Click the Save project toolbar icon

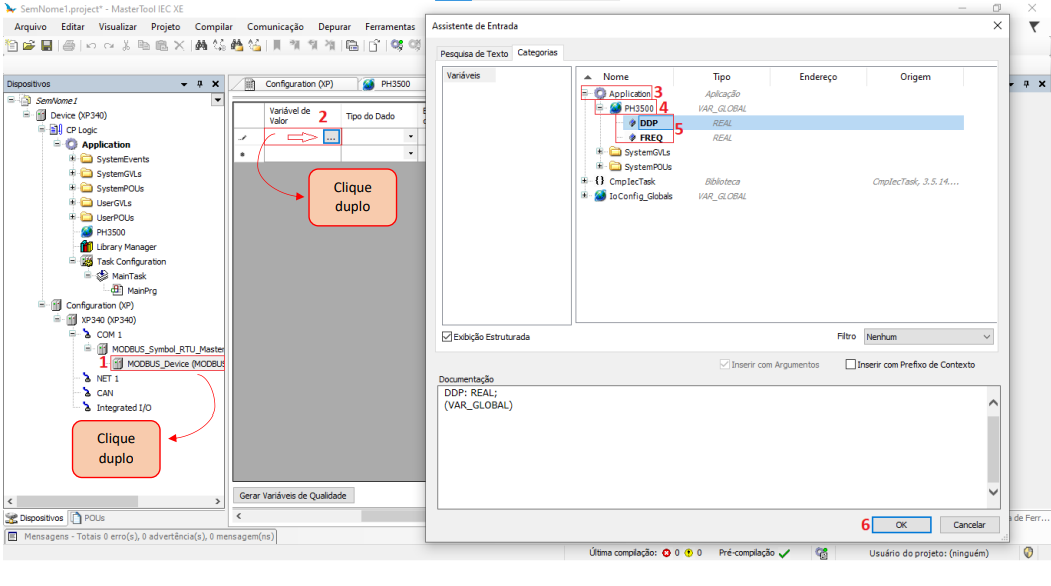[44, 45]
